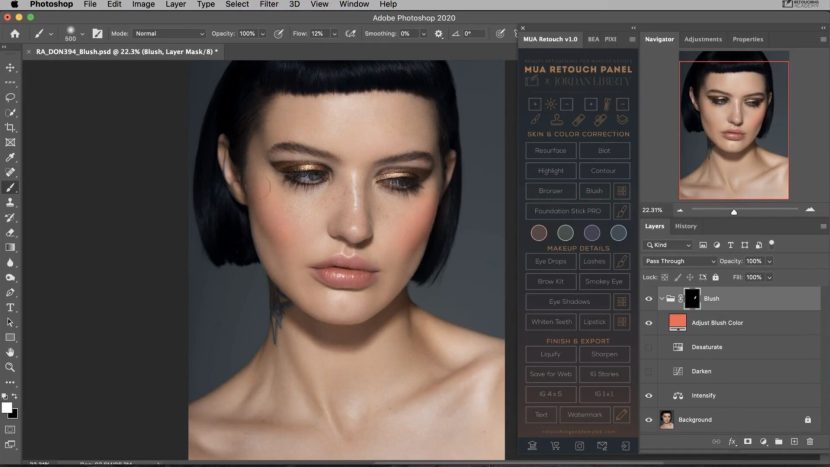
Task: Select the brown foundation color swatch
Action: pyautogui.click(x=539, y=233)
